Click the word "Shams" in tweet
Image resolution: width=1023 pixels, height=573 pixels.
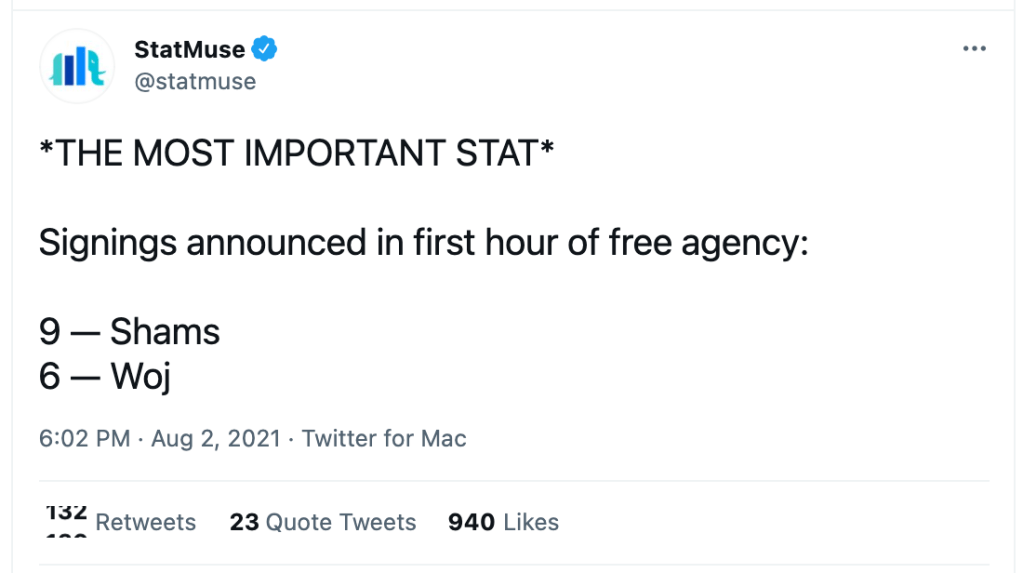click(x=165, y=331)
